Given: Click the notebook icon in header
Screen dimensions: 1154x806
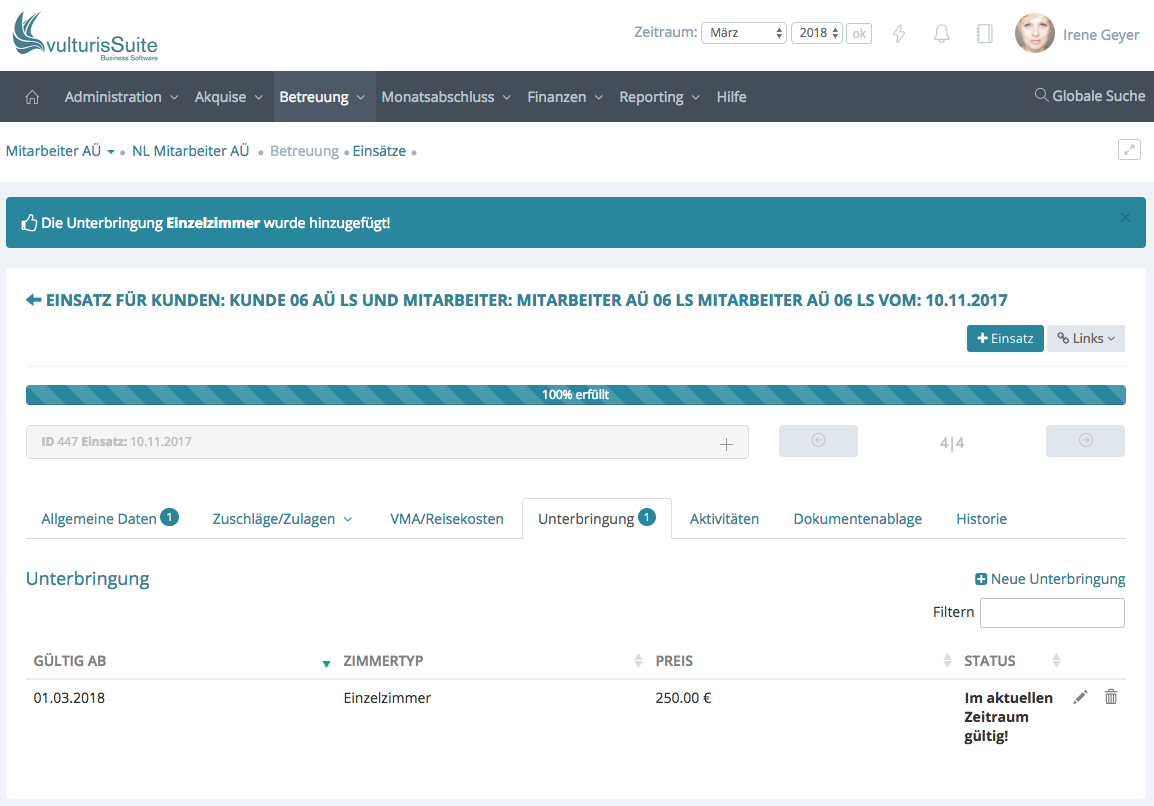Looking at the screenshot, I should [x=984, y=34].
